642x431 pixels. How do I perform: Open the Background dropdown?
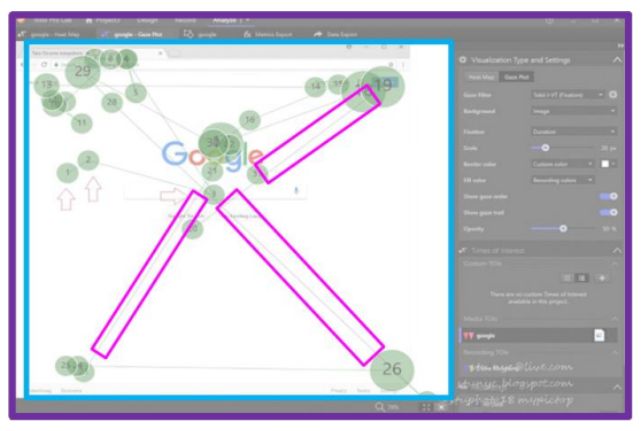(x=574, y=111)
